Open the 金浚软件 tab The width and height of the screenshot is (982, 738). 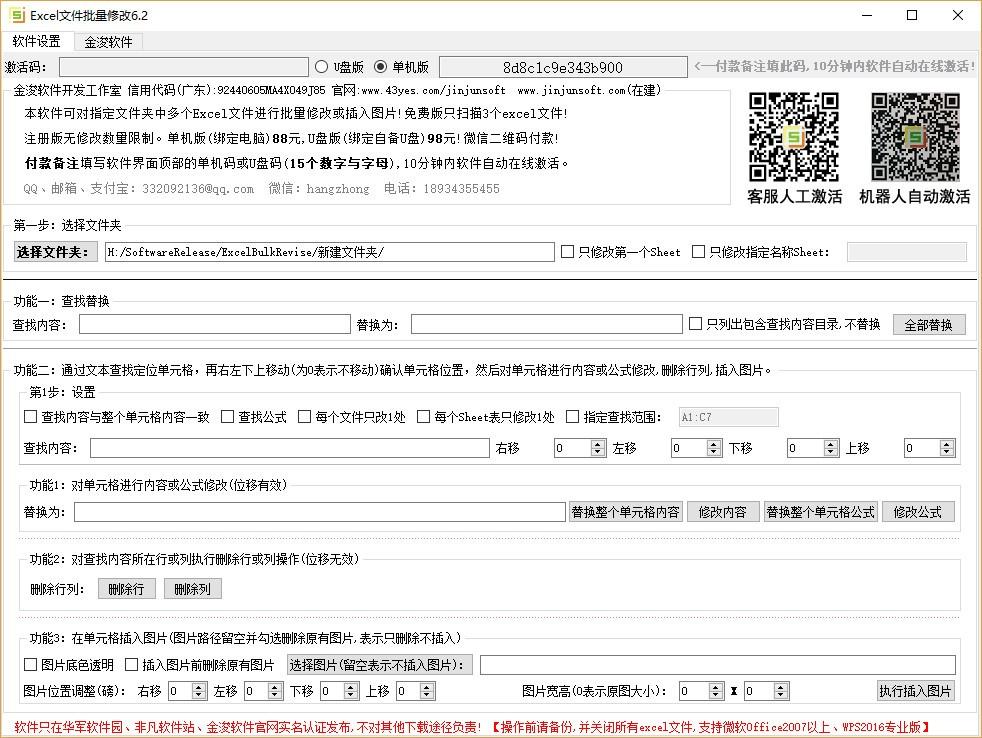click(x=108, y=42)
